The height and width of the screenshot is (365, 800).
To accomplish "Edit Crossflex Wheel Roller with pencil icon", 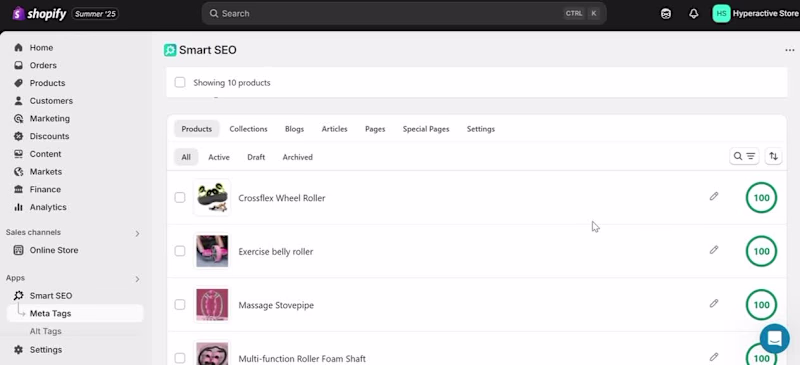I will pyautogui.click(x=714, y=196).
